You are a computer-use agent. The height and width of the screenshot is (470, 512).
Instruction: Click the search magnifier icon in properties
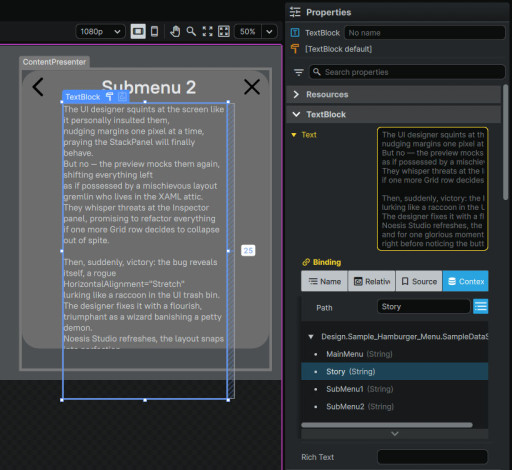point(317,72)
